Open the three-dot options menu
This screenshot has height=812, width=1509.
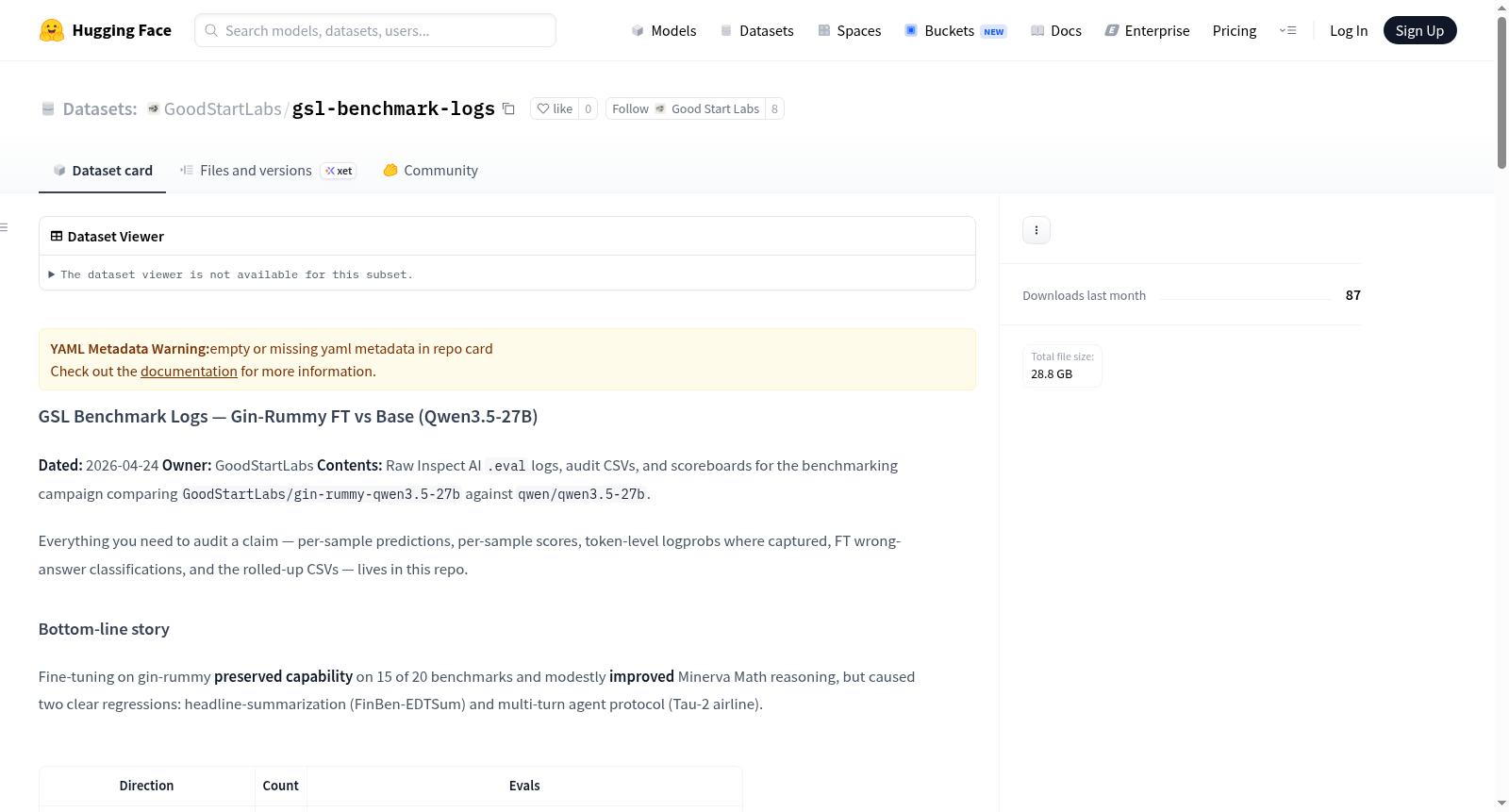[1036, 230]
